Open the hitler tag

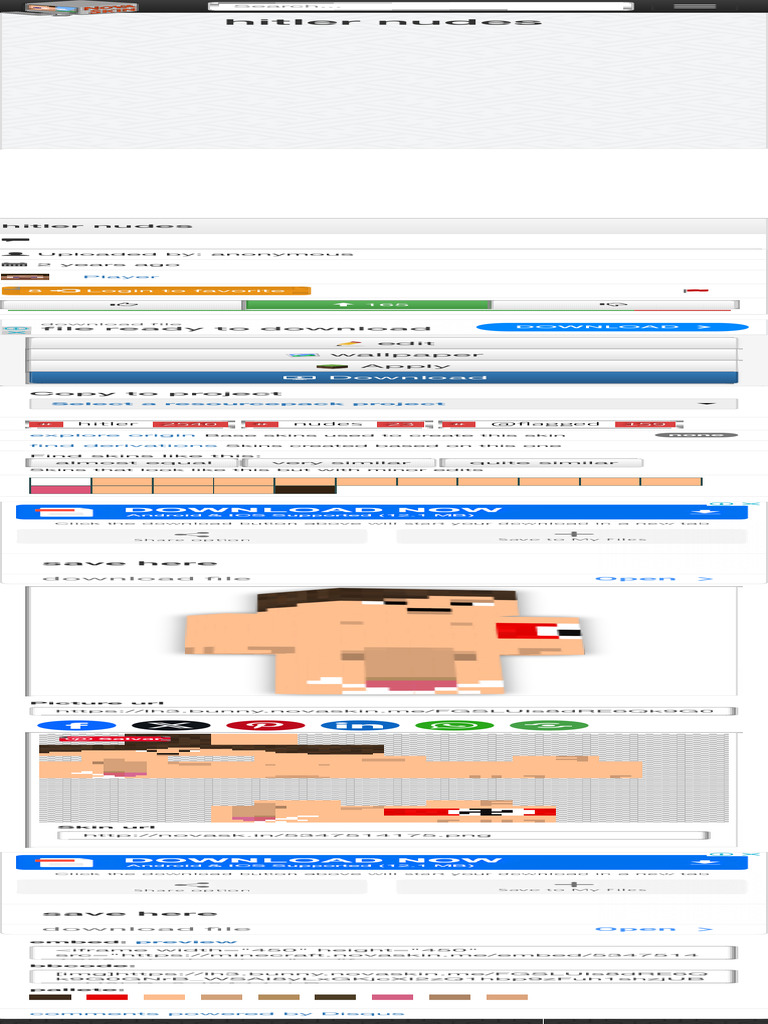[108, 424]
